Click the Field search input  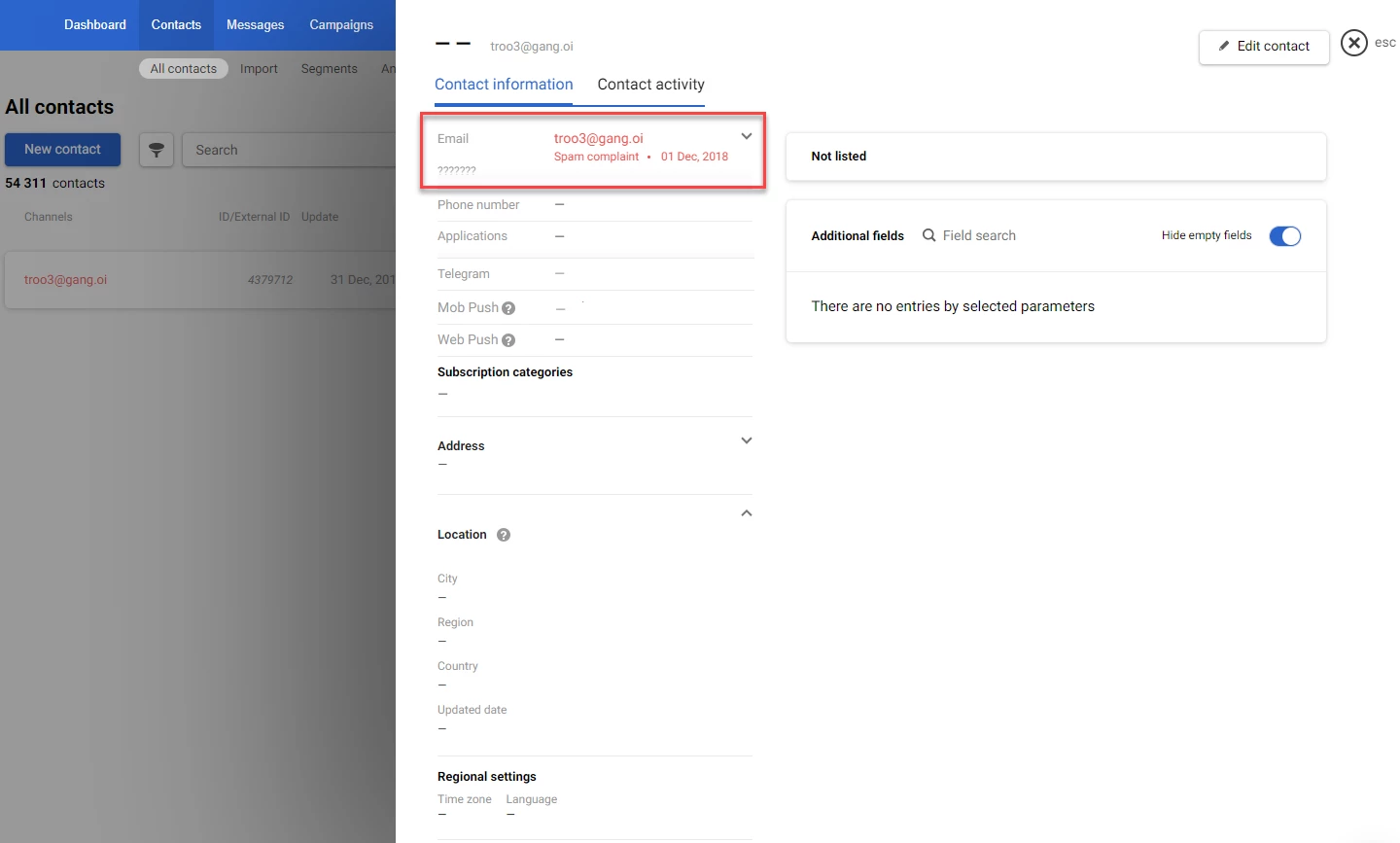979,235
